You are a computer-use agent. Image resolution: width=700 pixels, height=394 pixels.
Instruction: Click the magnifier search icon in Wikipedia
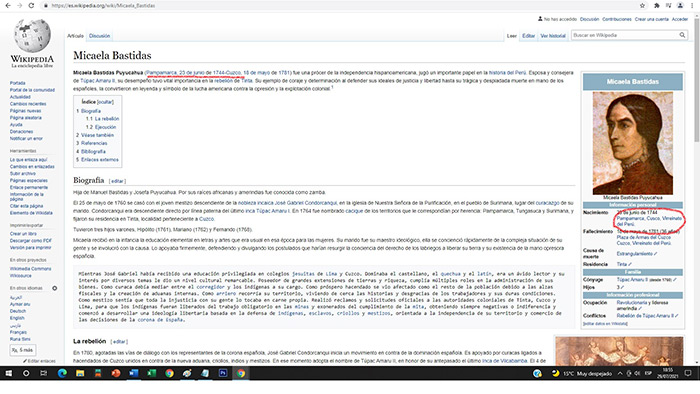point(682,35)
